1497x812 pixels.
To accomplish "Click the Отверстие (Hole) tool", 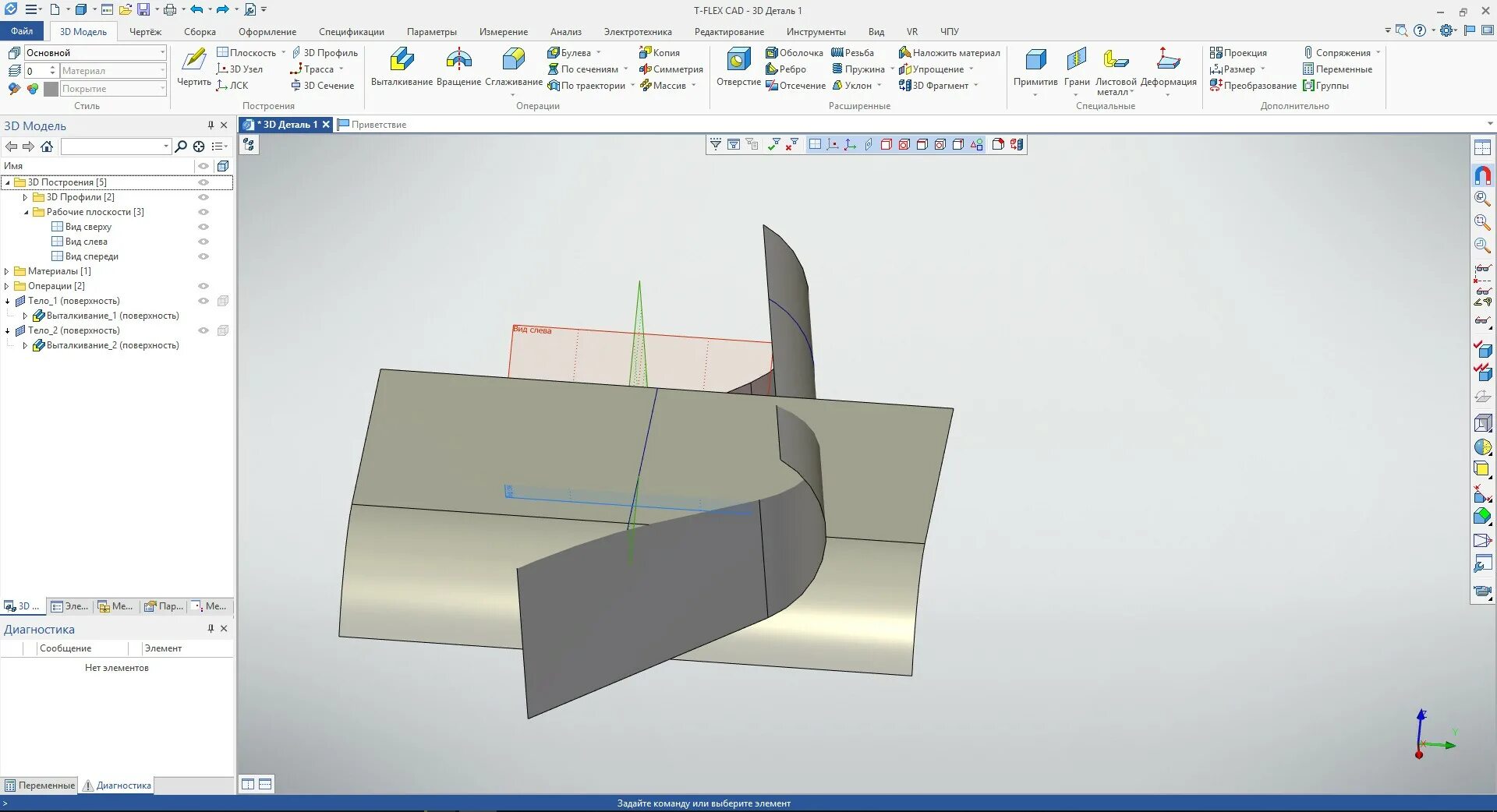I will [x=738, y=68].
